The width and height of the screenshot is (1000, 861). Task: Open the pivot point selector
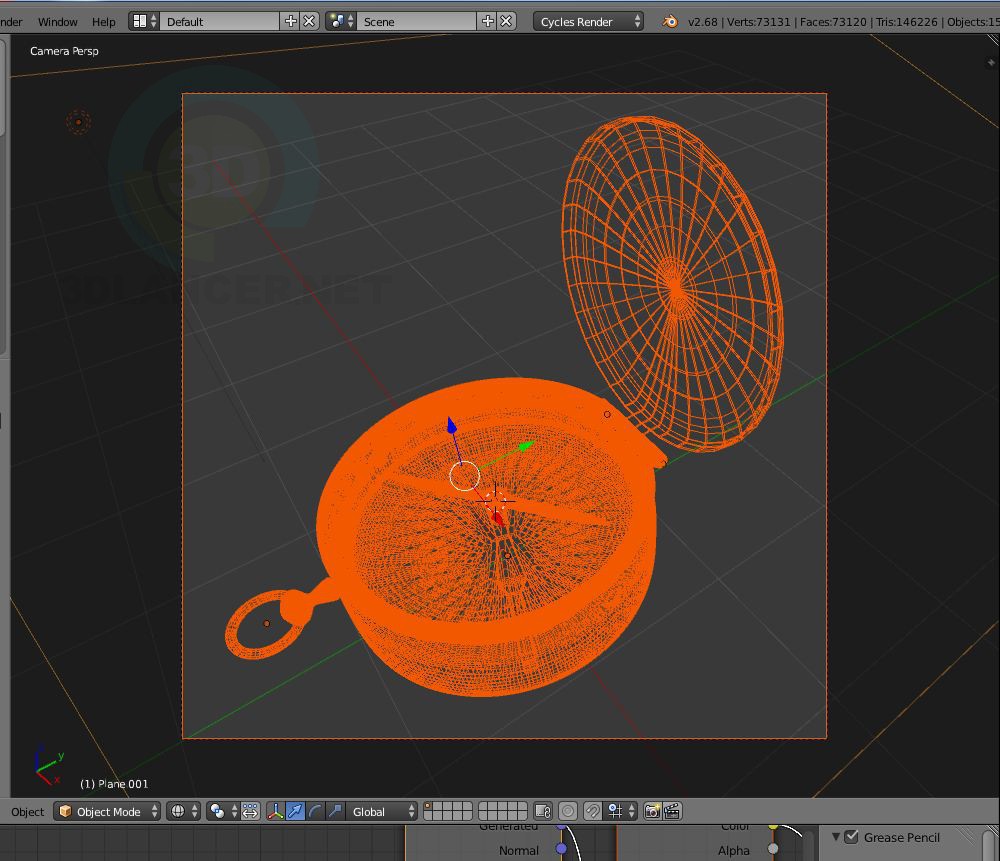[x=223, y=811]
